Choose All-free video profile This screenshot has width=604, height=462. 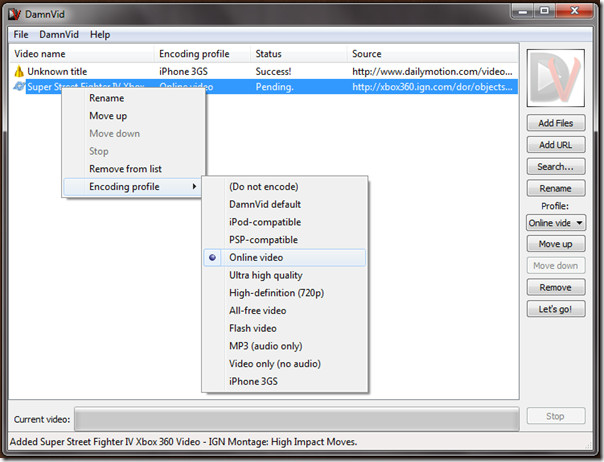click(x=284, y=311)
